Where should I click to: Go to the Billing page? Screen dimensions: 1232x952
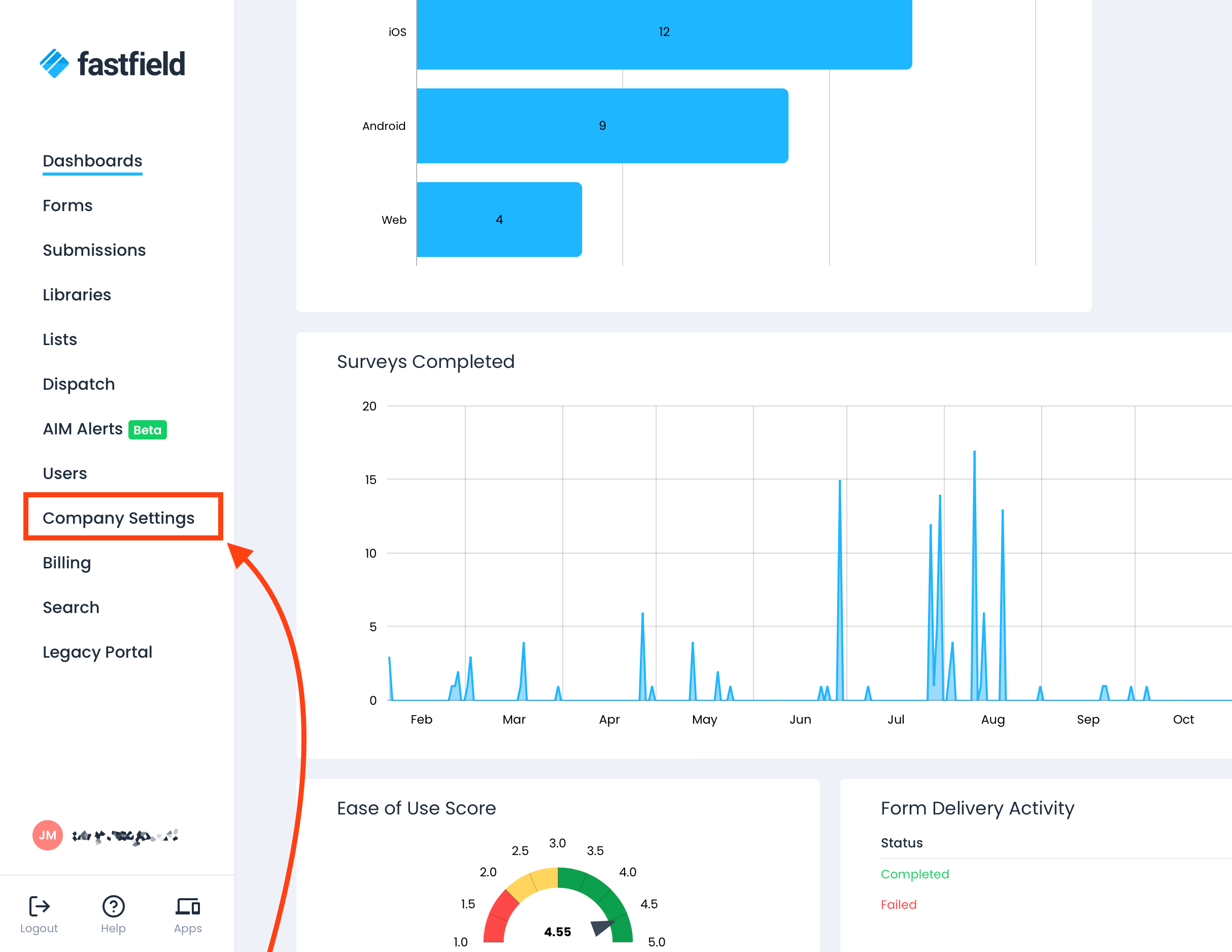(66, 563)
